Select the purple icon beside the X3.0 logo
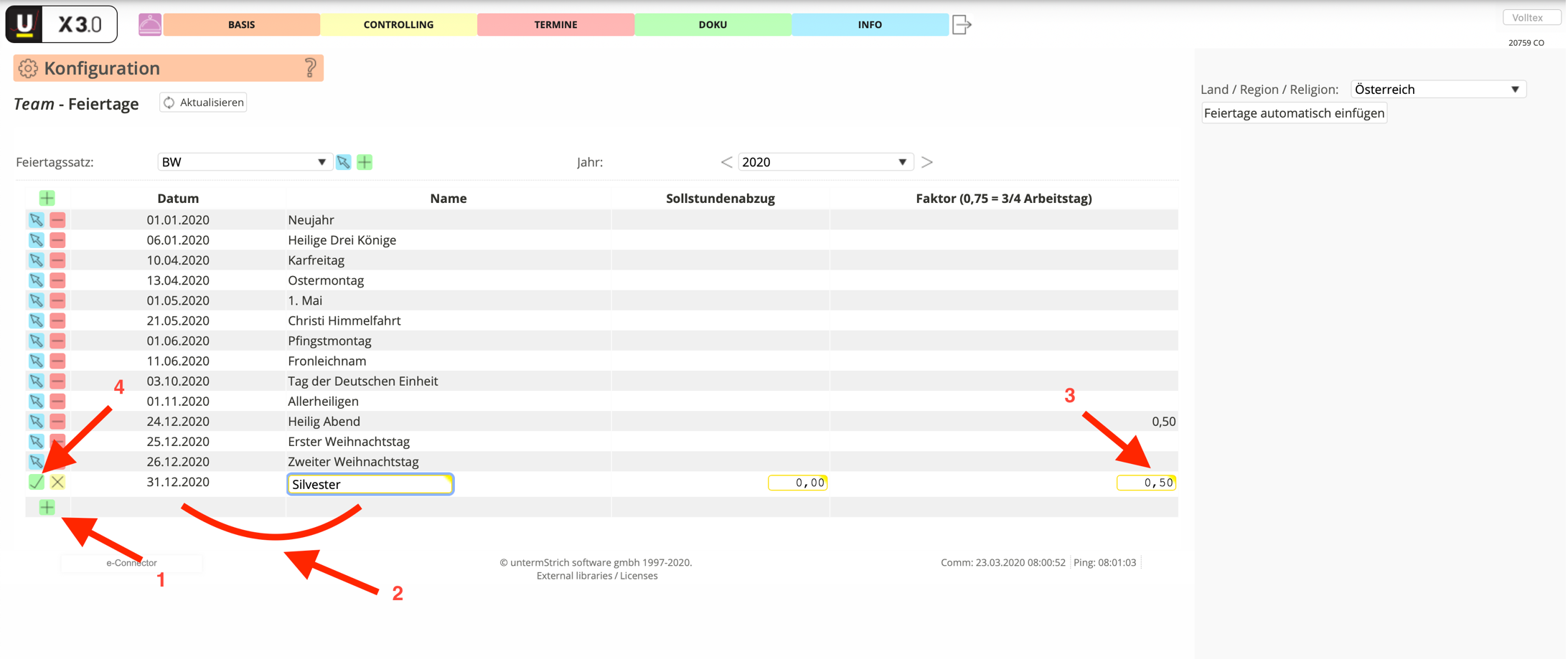 pyautogui.click(x=149, y=24)
